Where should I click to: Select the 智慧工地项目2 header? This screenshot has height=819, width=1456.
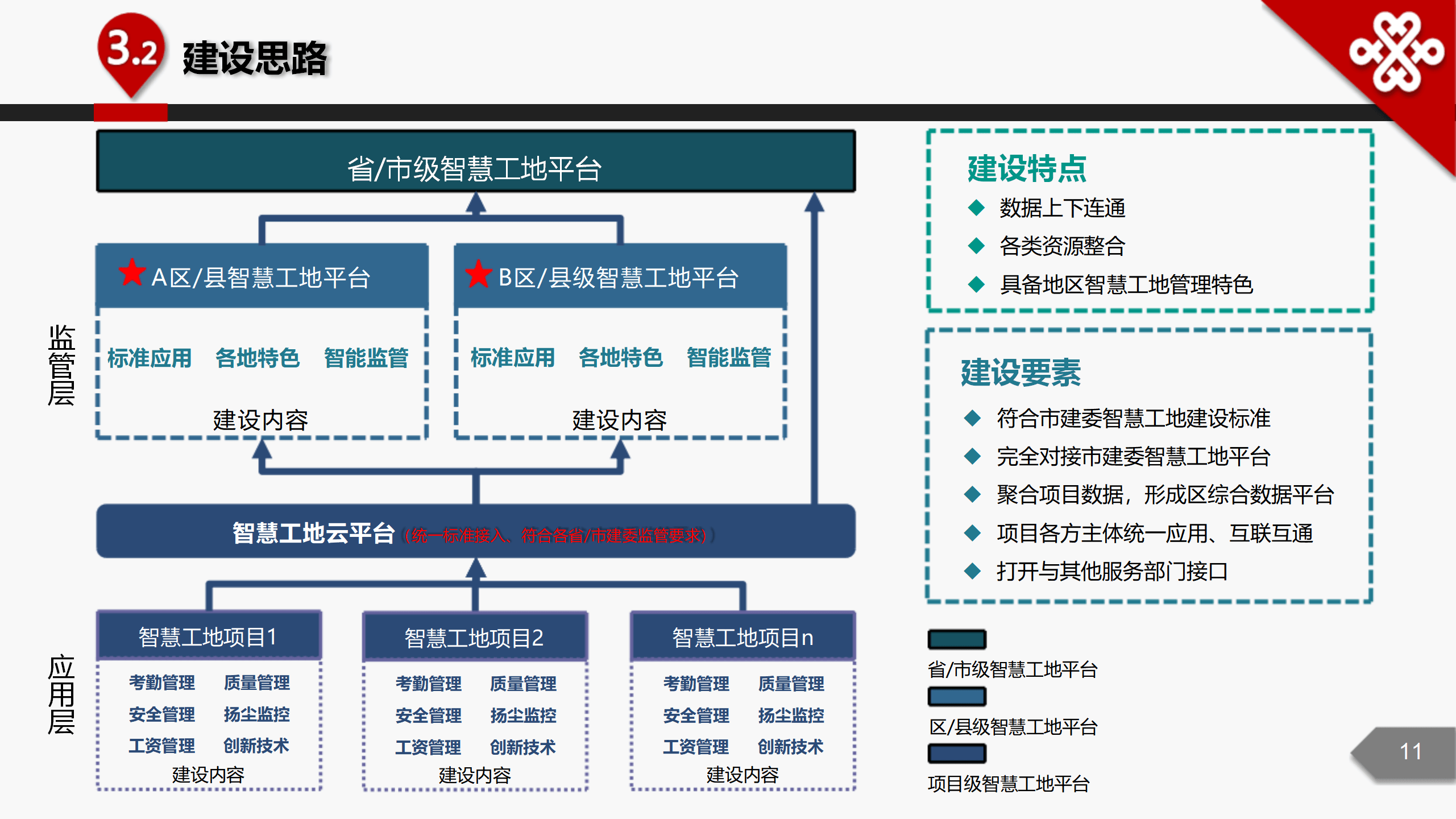click(475, 636)
